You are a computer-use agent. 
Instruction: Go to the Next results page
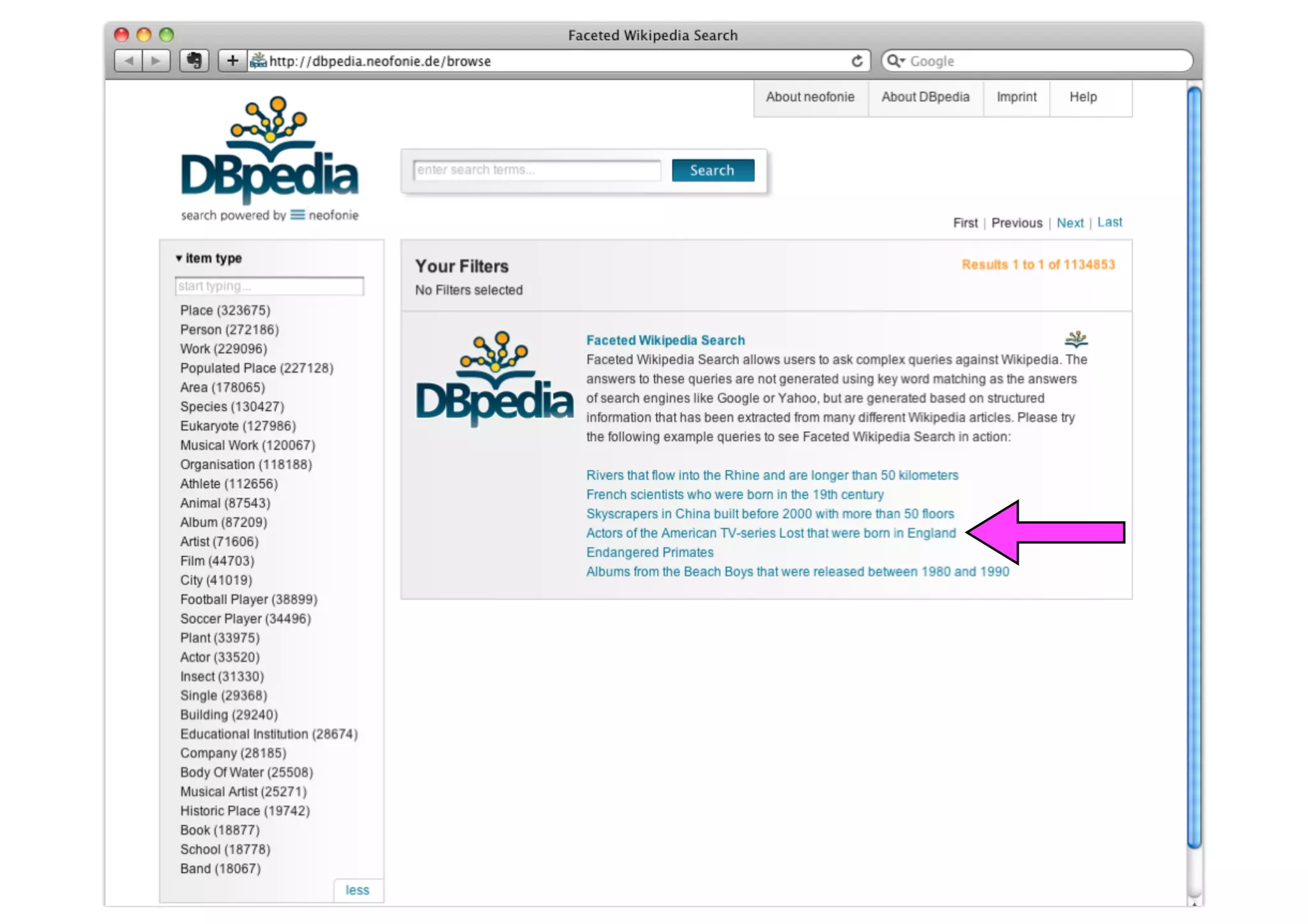(x=1069, y=223)
